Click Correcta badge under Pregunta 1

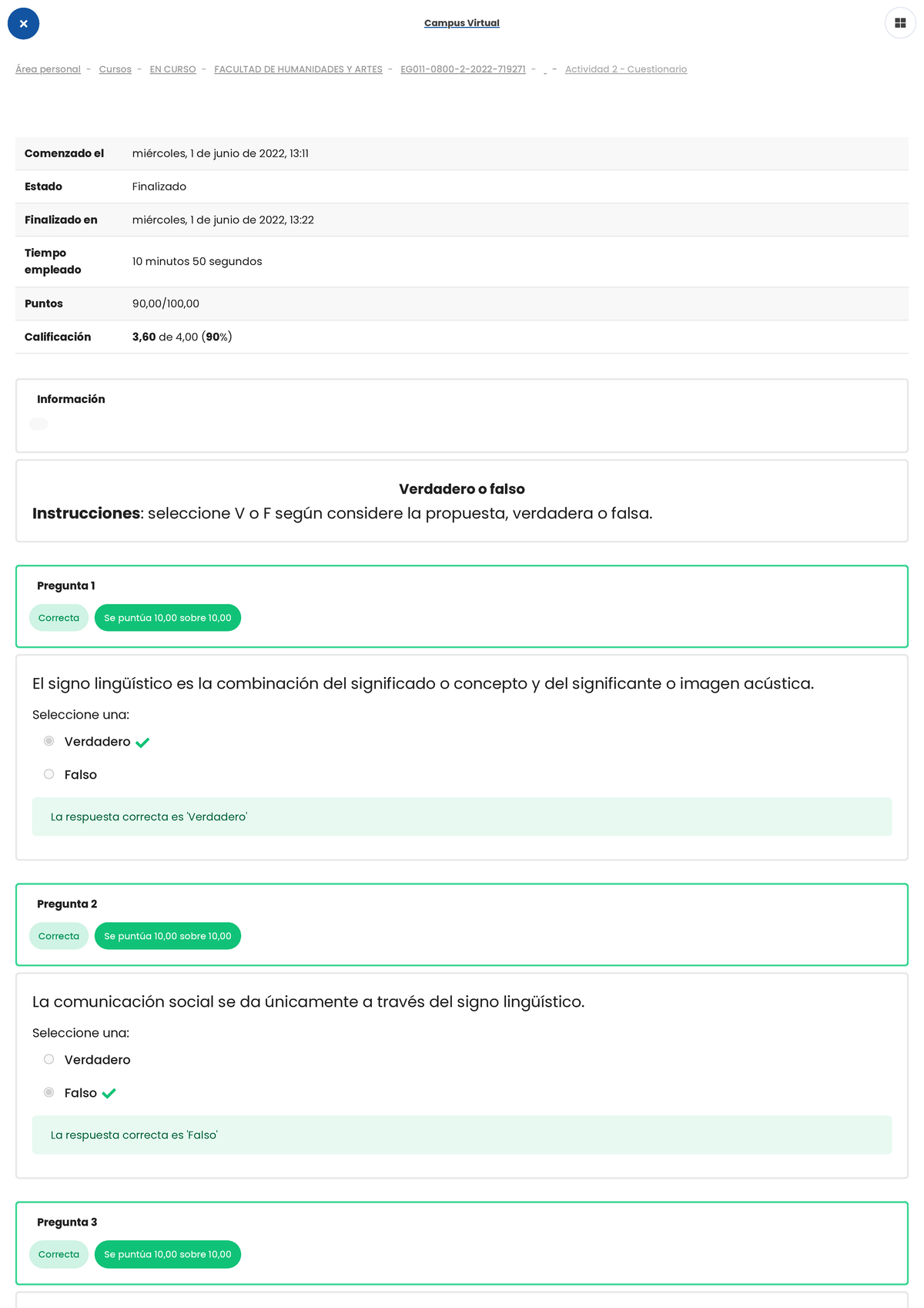coord(59,618)
